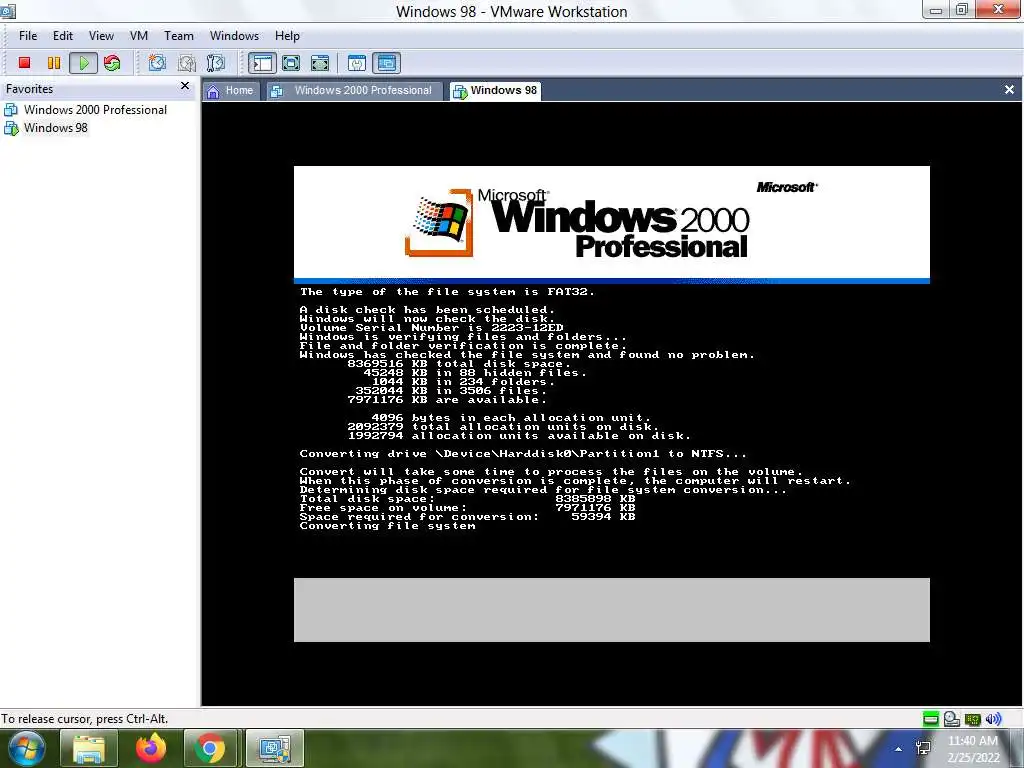
Task: Suspend the virtual machine
Action: 54,63
